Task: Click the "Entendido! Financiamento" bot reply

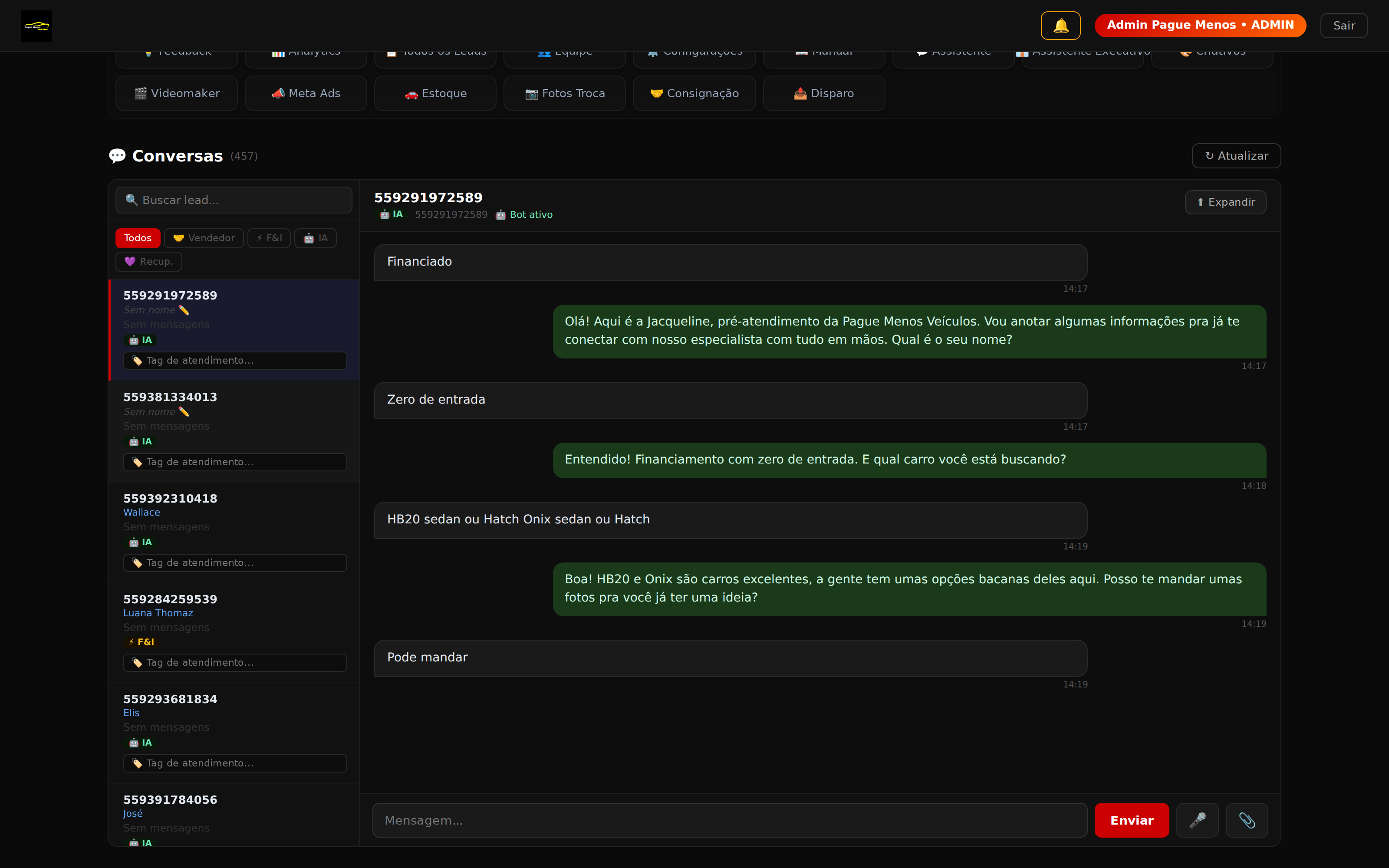Action: tap(910, 460)
